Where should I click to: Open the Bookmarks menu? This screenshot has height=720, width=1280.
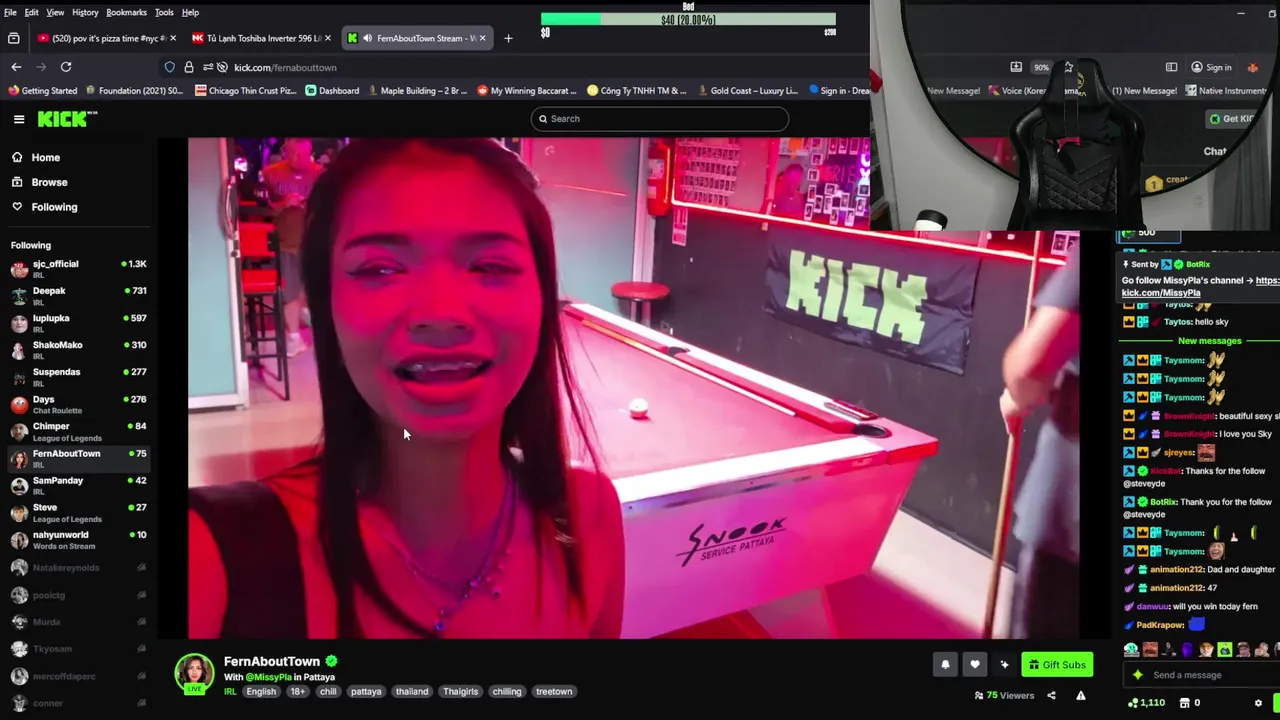[x=126, y=12]
